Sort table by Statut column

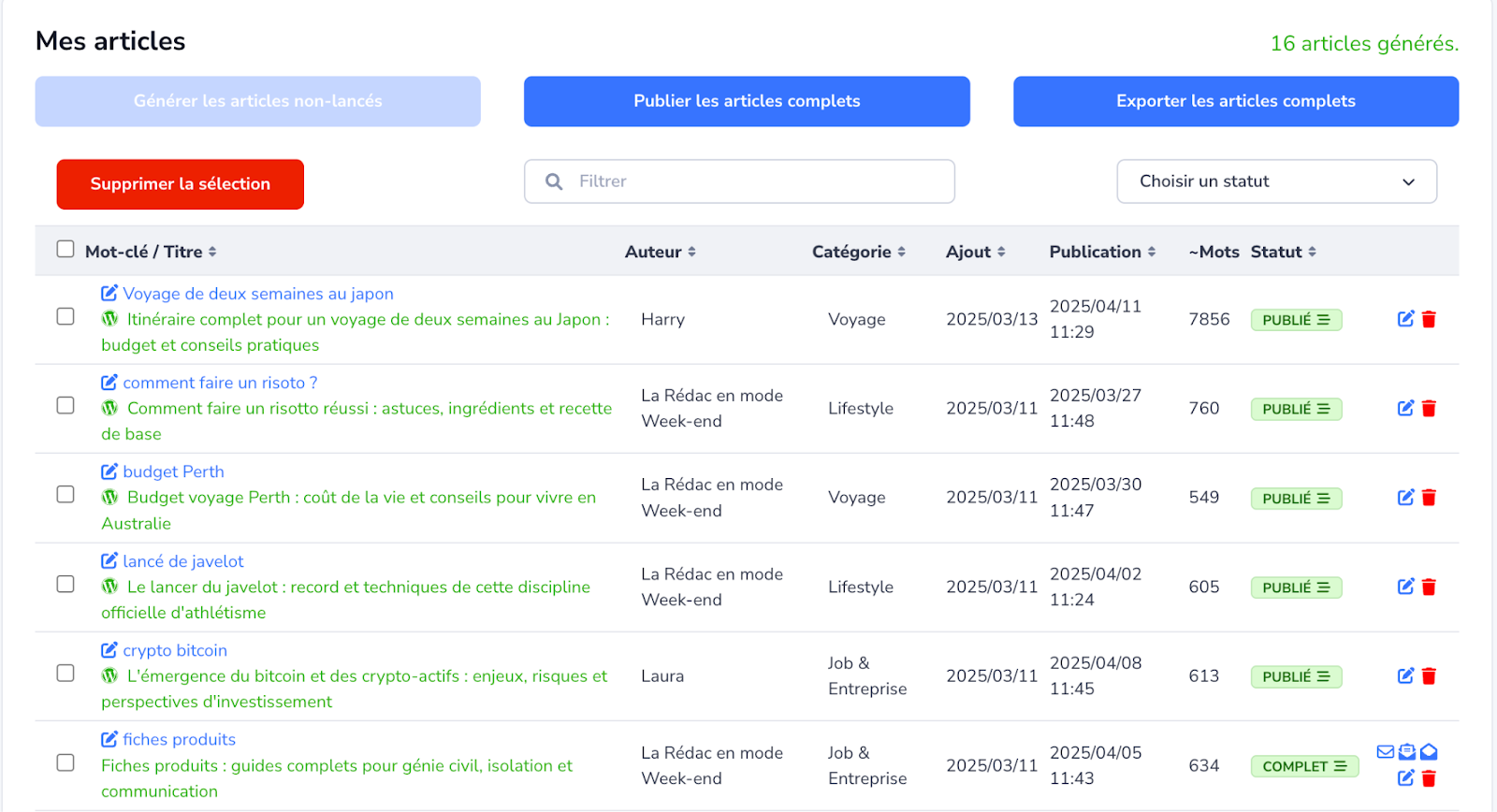1283,252
